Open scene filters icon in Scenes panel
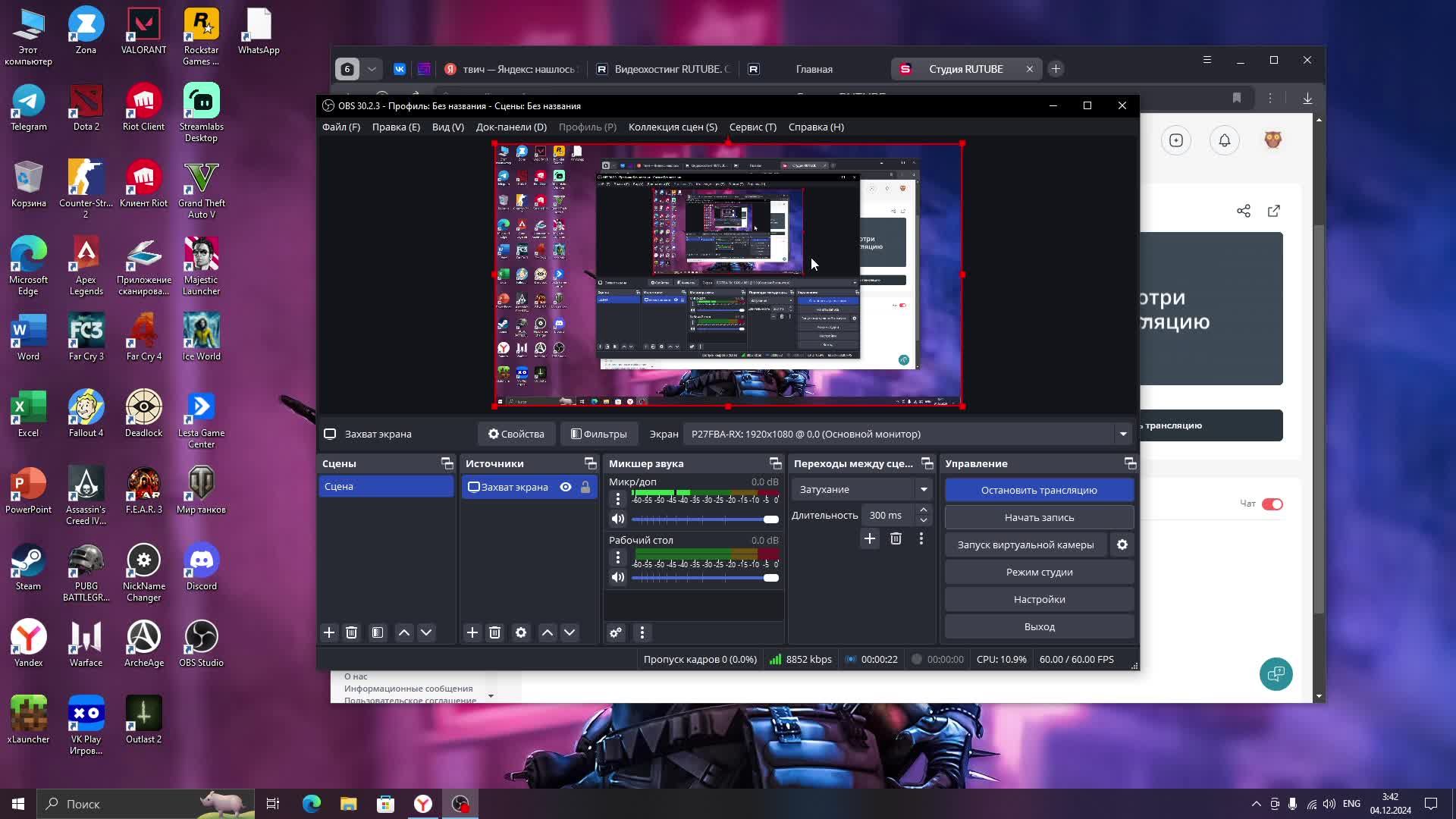This screenshot has height=819, width=1456. click(378, 632)
